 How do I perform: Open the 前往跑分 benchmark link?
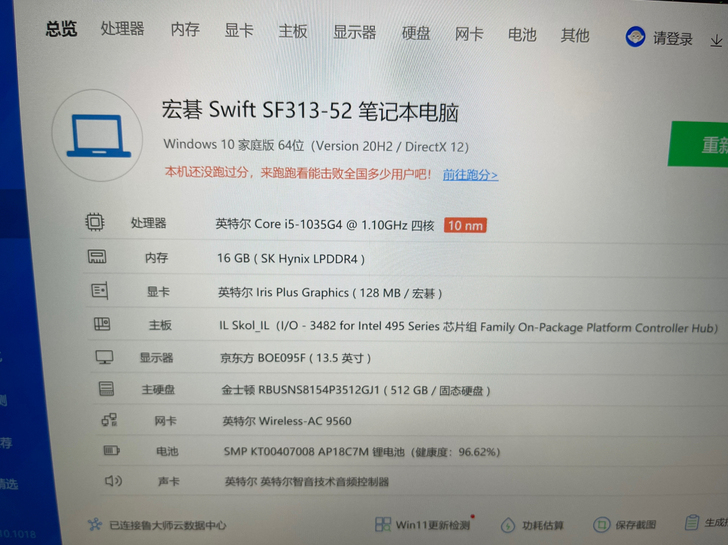(470, 175)
